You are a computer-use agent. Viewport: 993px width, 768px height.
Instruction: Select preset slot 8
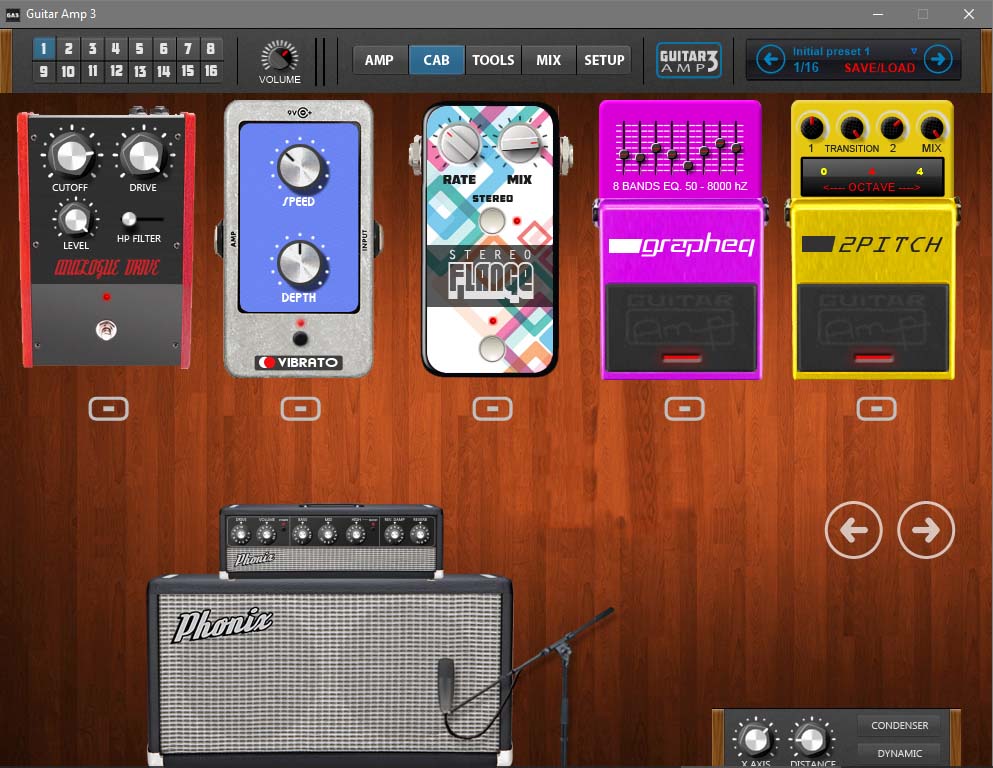point(211,48)
